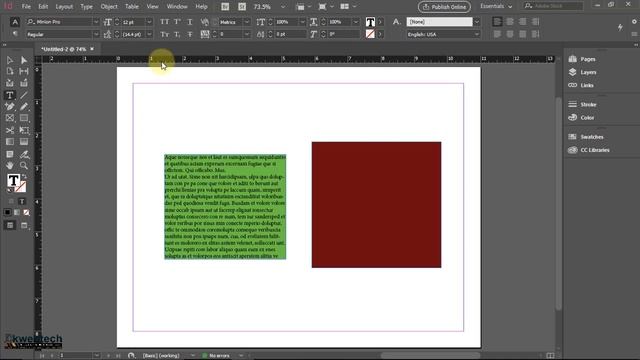This screenshot has height=360, width=640.
Task: Select the Gradient Swatch tool
Action: point(10,142)
